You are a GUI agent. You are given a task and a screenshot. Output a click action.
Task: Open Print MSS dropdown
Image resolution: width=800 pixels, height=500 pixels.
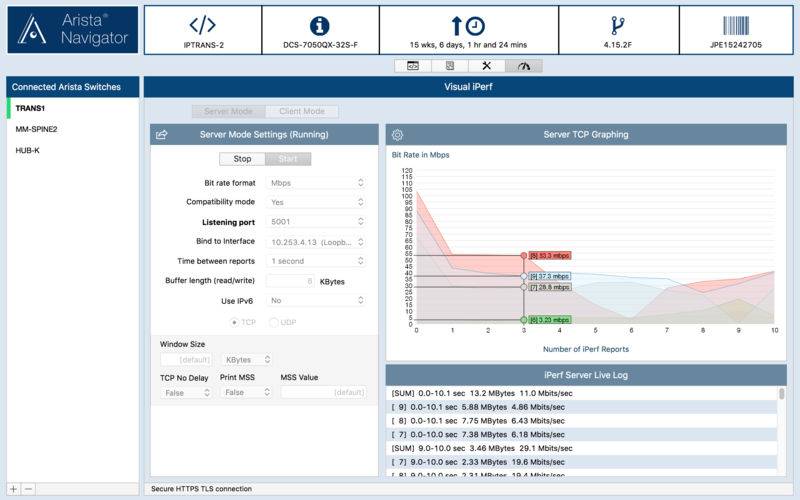[247, 392]
